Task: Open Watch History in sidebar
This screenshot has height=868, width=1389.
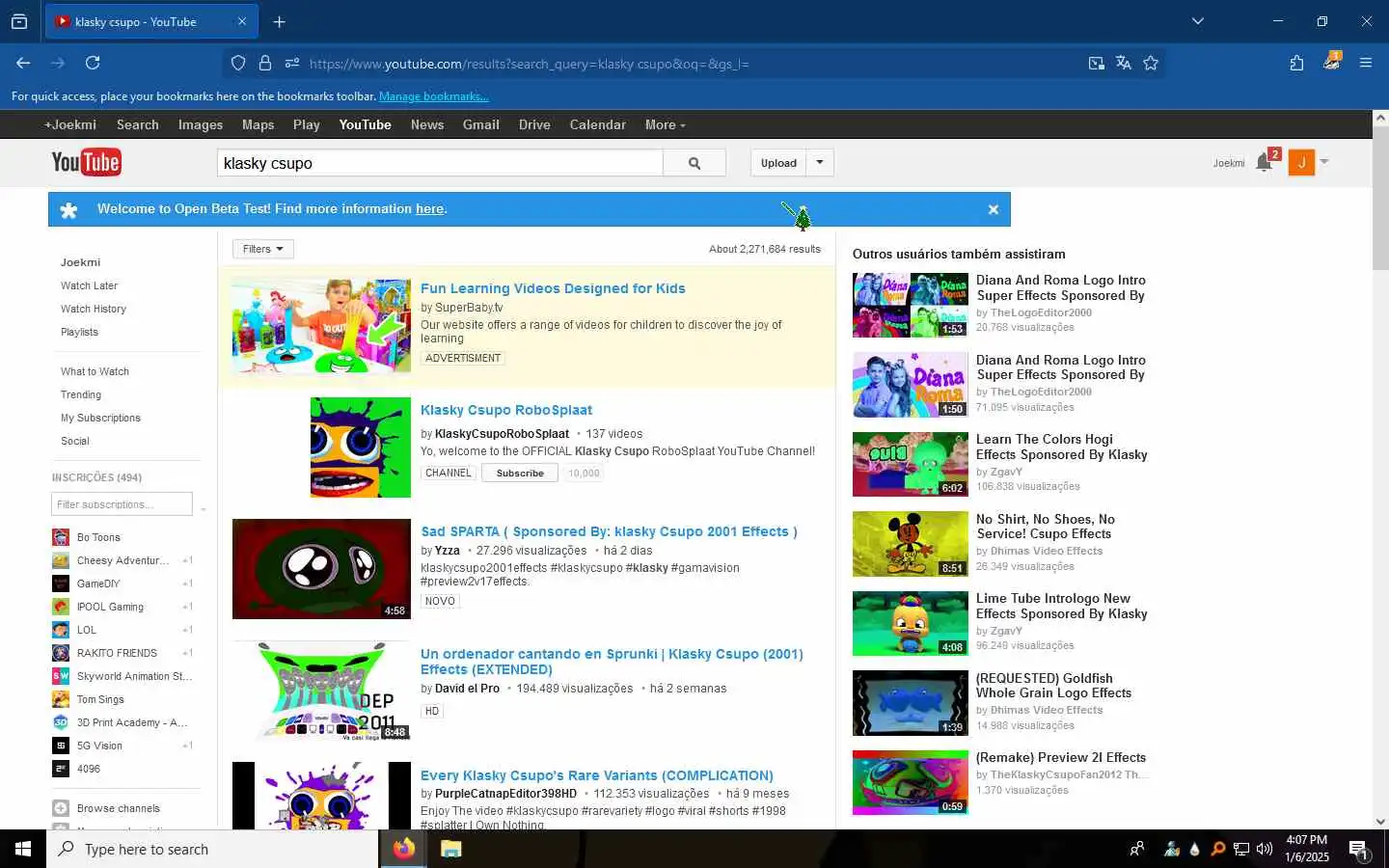Action: pyautogui.click(x=94, y=309)
